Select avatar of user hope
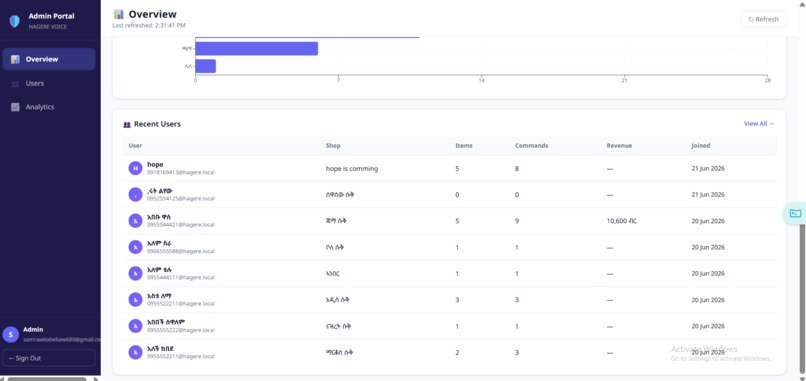 (x=135, y=168)
